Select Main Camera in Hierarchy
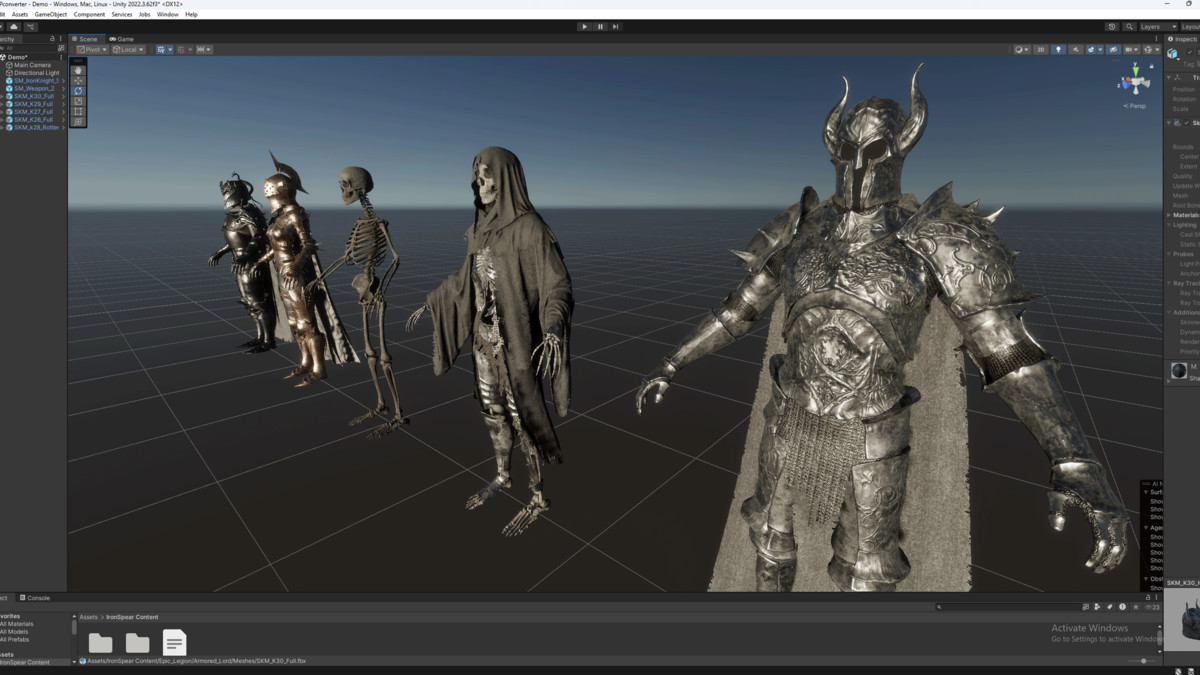1200x675 pixels. pos(32,65)
